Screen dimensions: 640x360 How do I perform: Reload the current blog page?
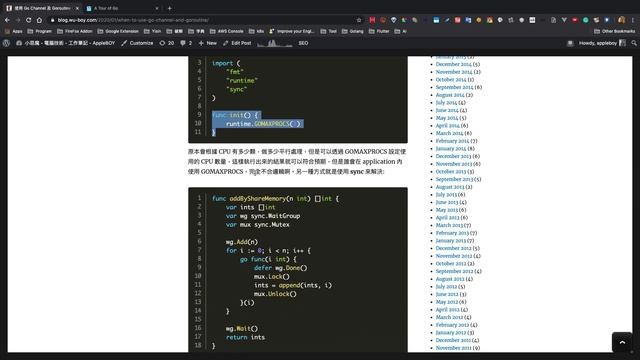coord(28,20)
